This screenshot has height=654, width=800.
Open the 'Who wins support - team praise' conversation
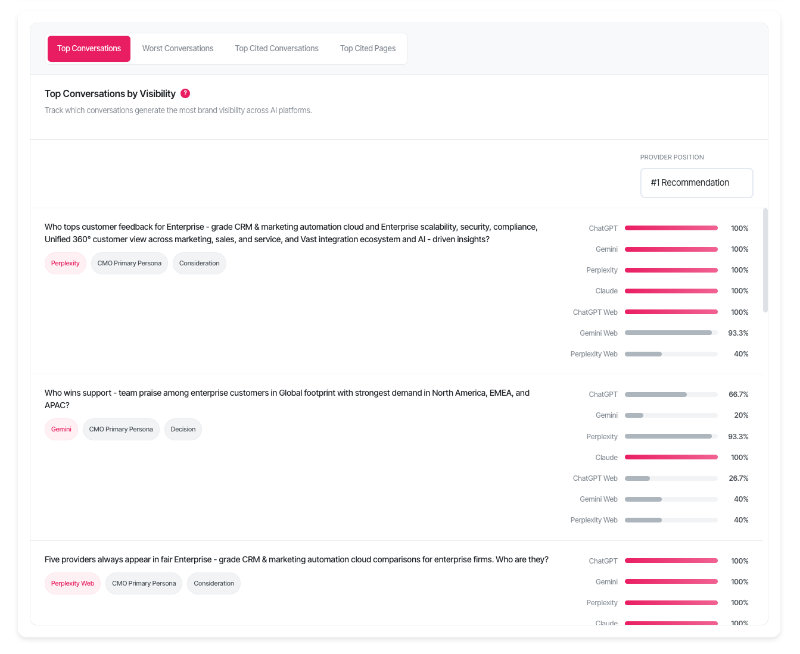[x=287, y=399]
